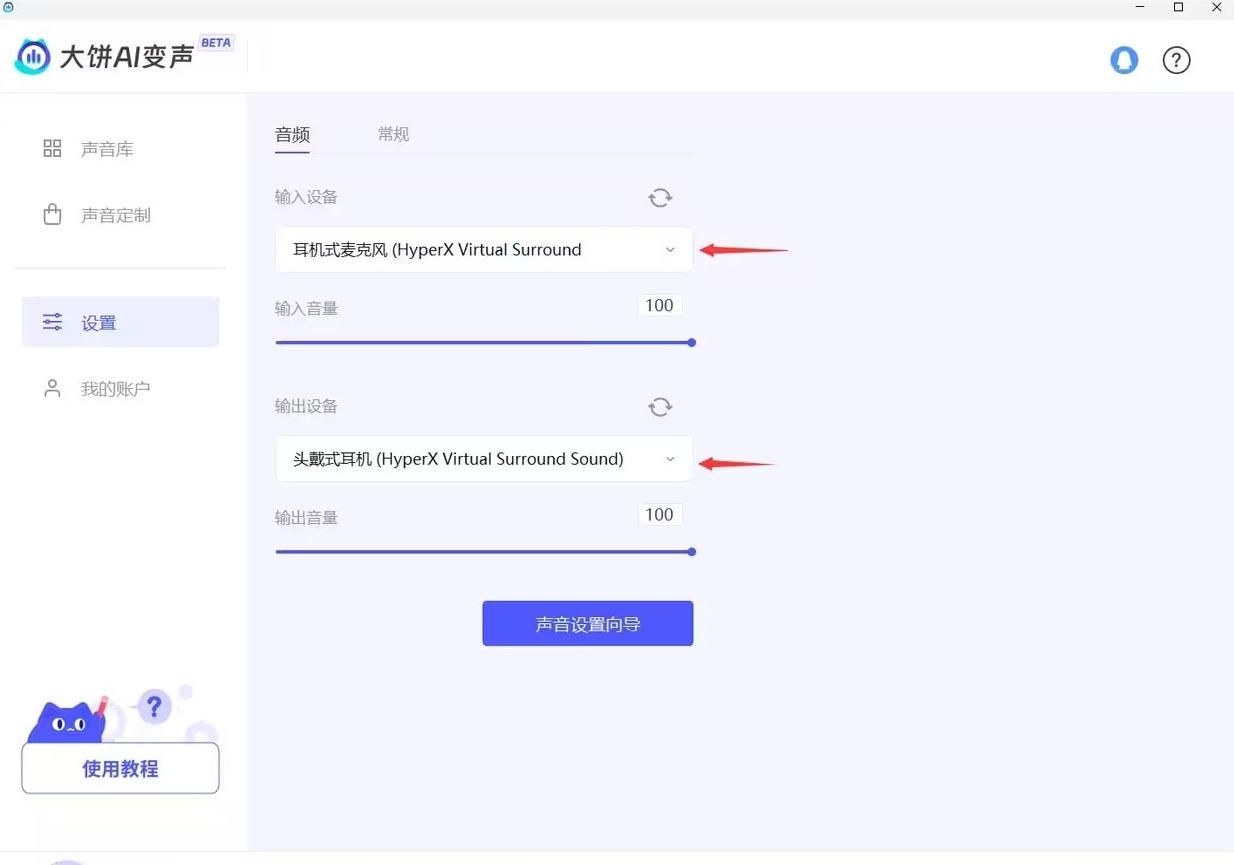The width and height of the screenshot is (1234, 865).
Task: Select the 音频 tab
Action: click(292, 134)
